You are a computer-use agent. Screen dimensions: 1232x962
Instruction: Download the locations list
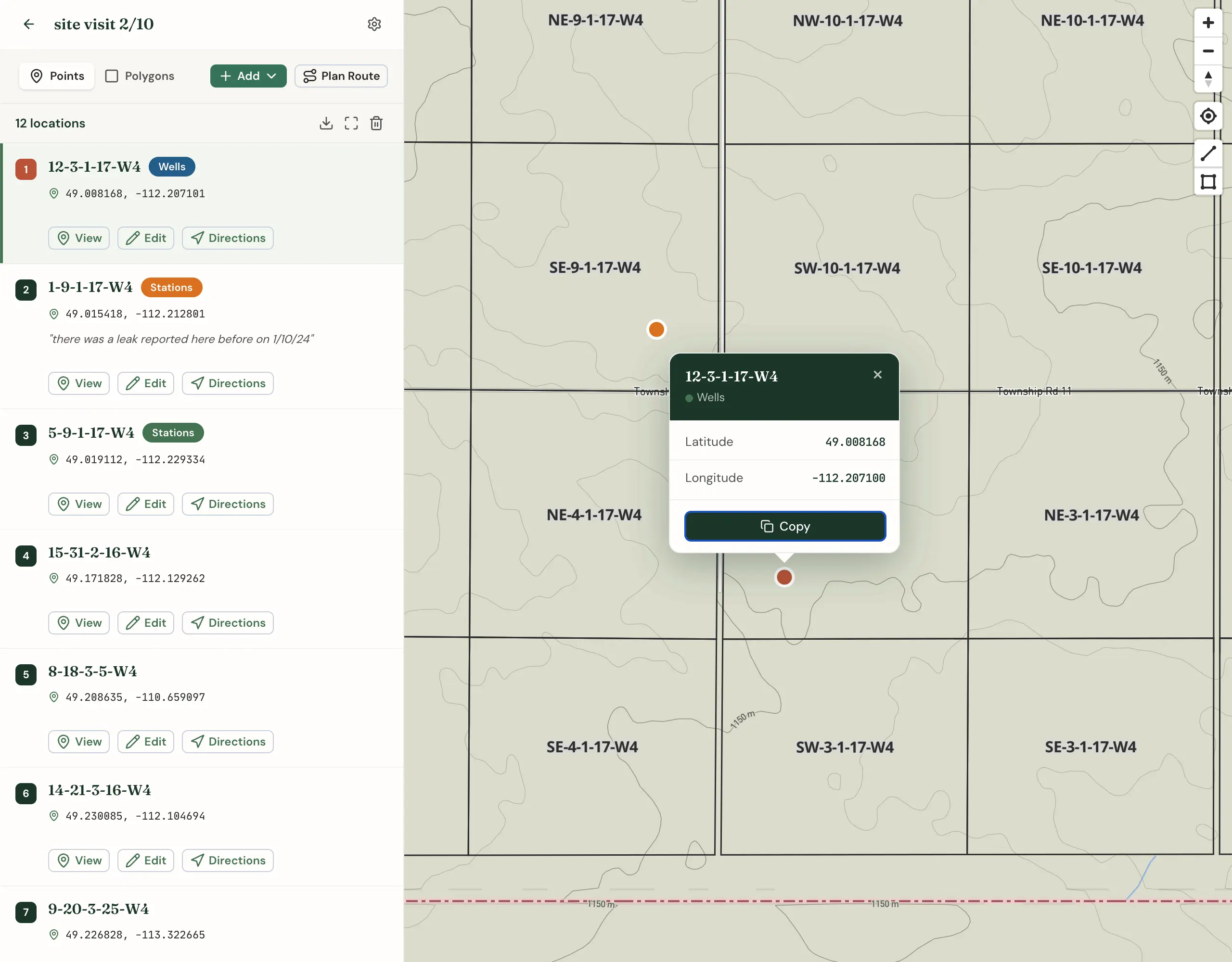tap(326, 123)
